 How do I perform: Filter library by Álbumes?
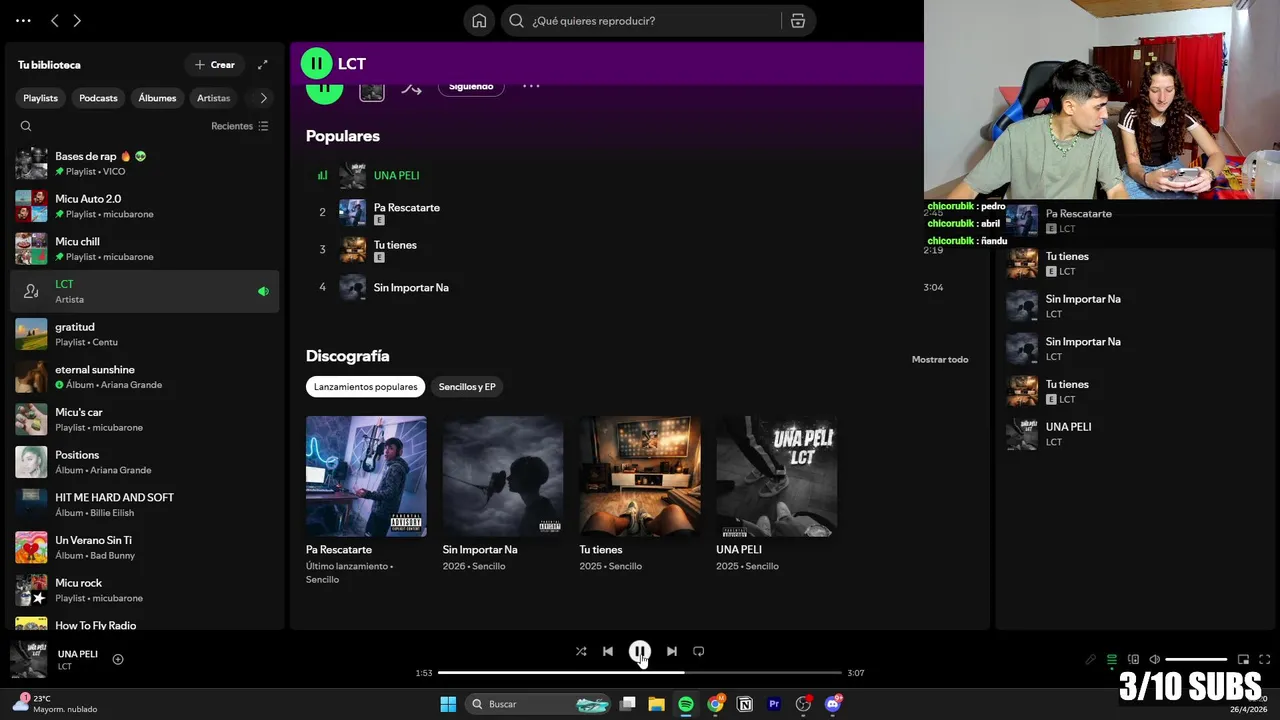coord(157,98)
